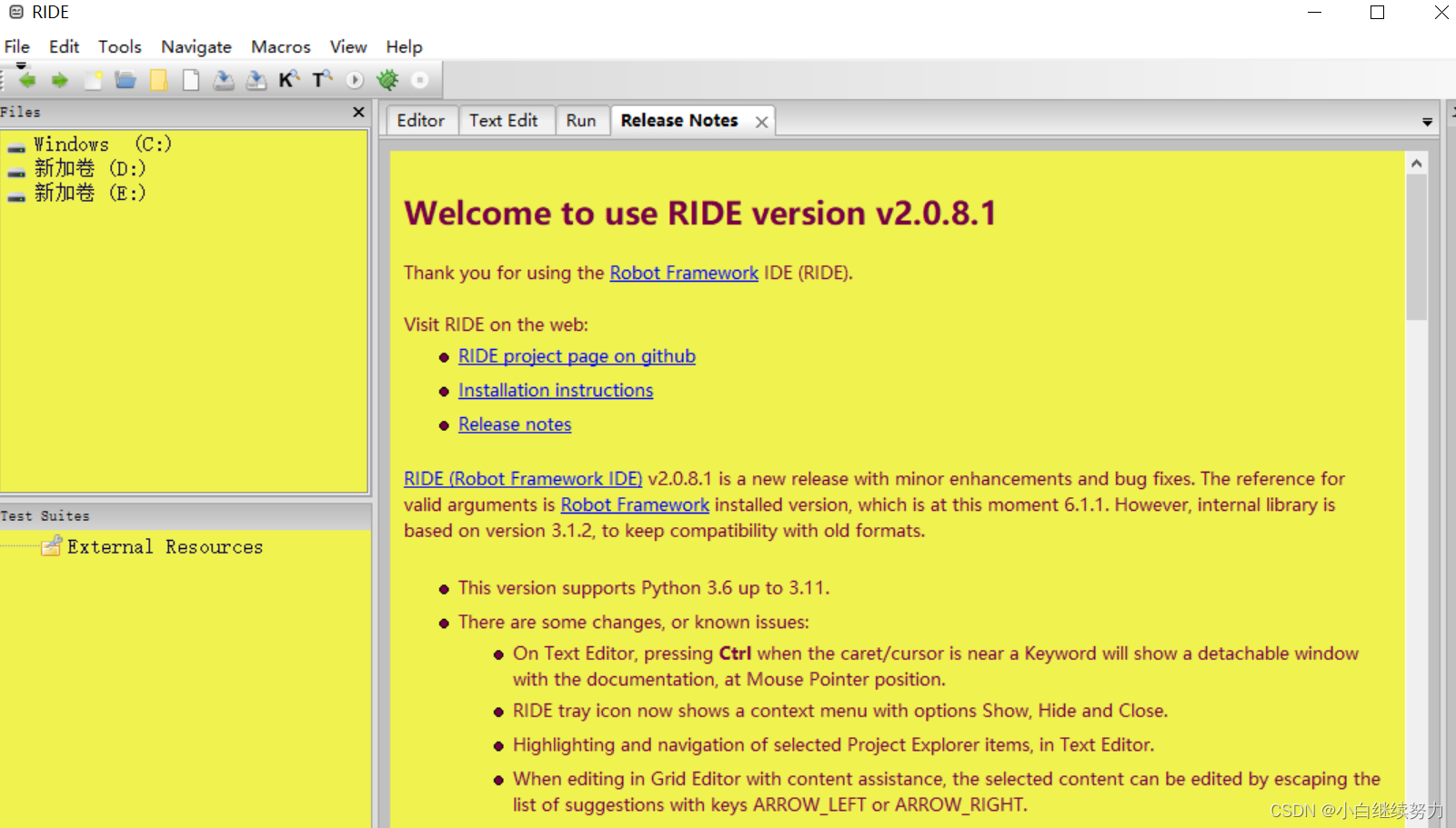The width and height of the screenshot is (1456, 828).
Task: Select the 新加卷 (E:) drive
Action: point(90,193)
